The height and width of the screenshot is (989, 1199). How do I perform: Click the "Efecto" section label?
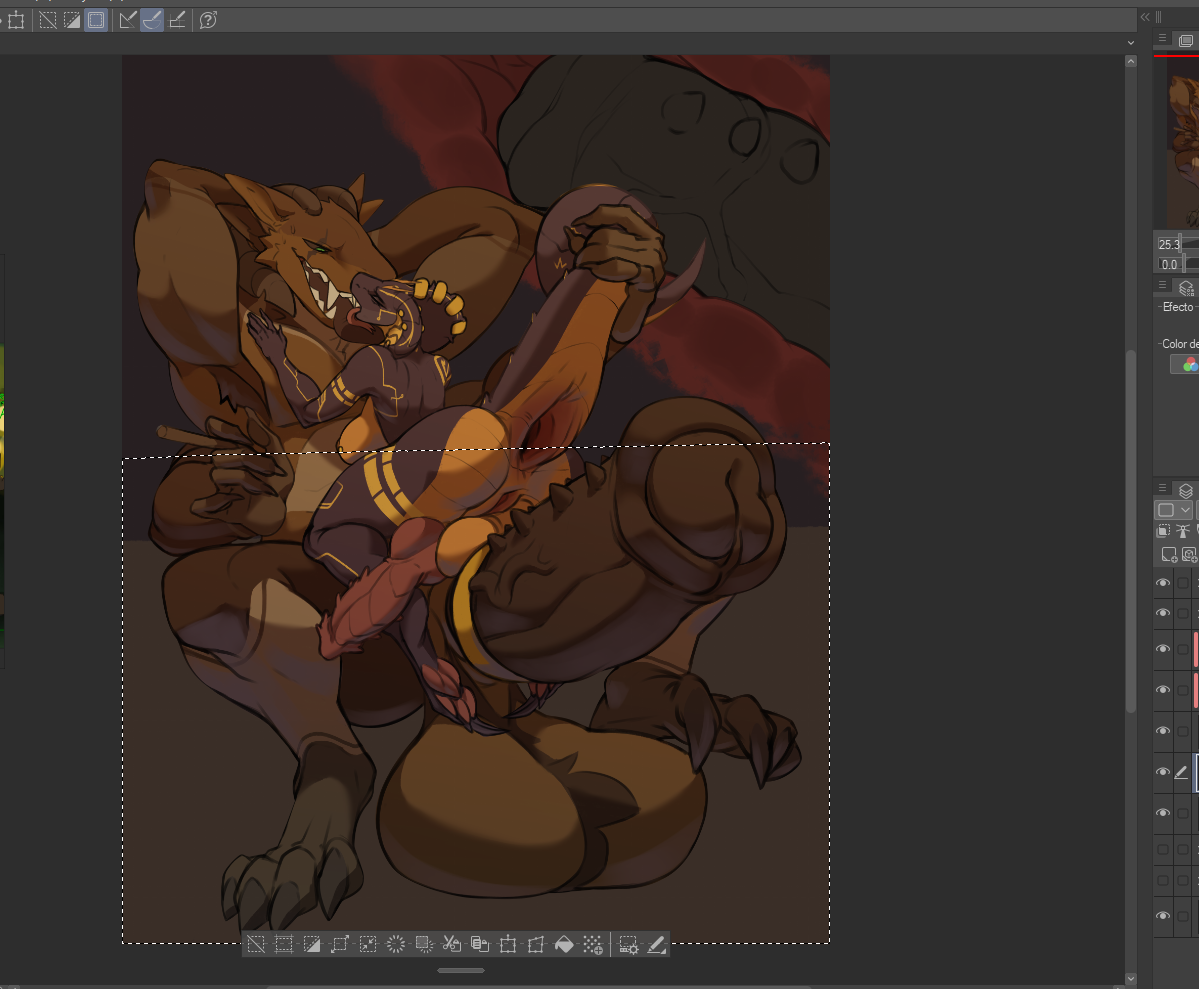1178,307
